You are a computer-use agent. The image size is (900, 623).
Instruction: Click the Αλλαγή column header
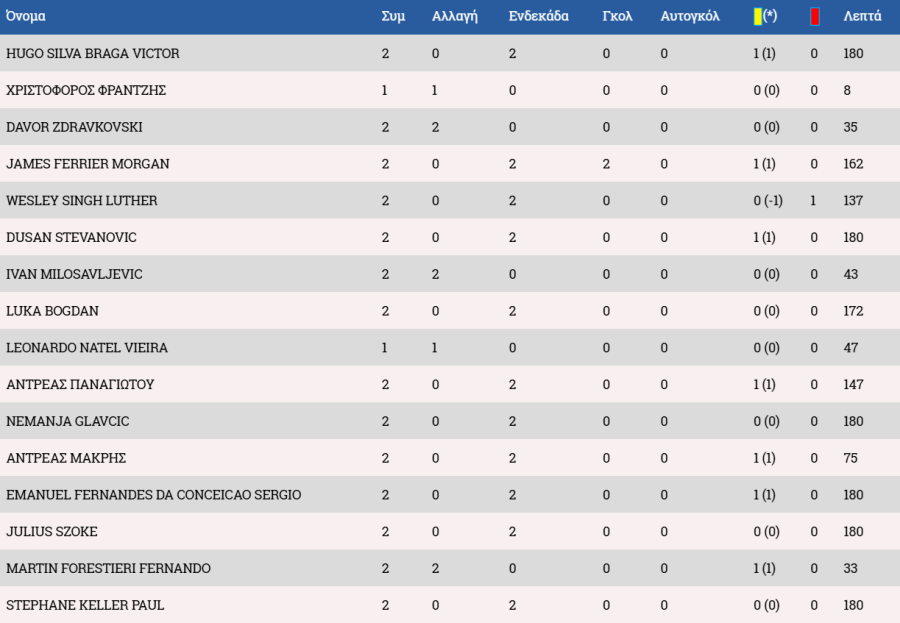455,16
